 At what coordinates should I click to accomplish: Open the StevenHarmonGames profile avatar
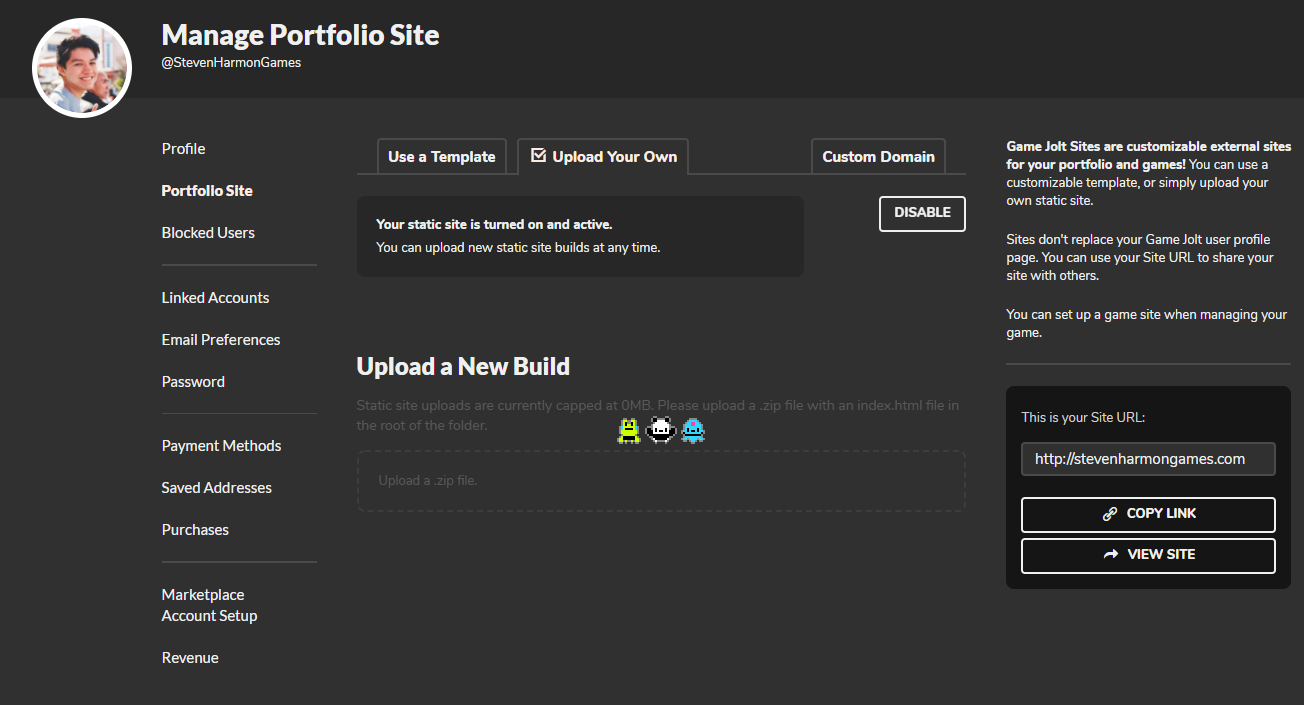pyautogui.click(x=82, y=67)
